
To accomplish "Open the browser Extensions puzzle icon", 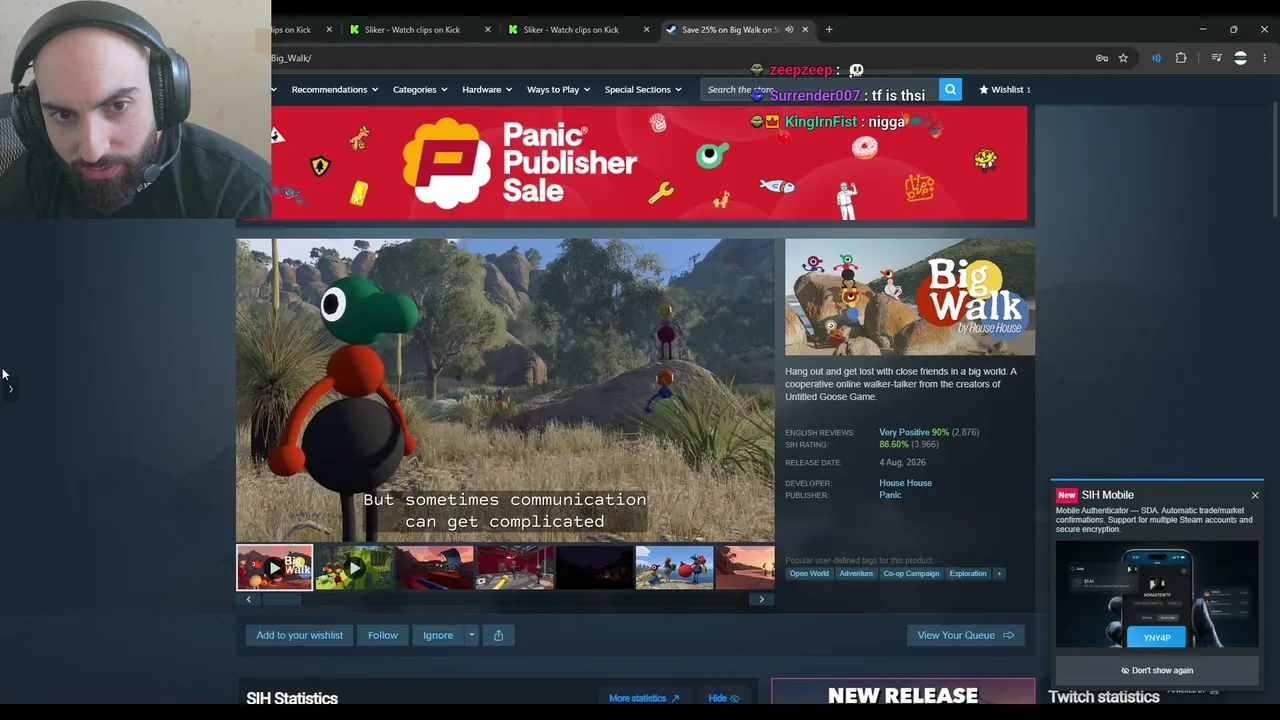I will (x=1181, y=58).
